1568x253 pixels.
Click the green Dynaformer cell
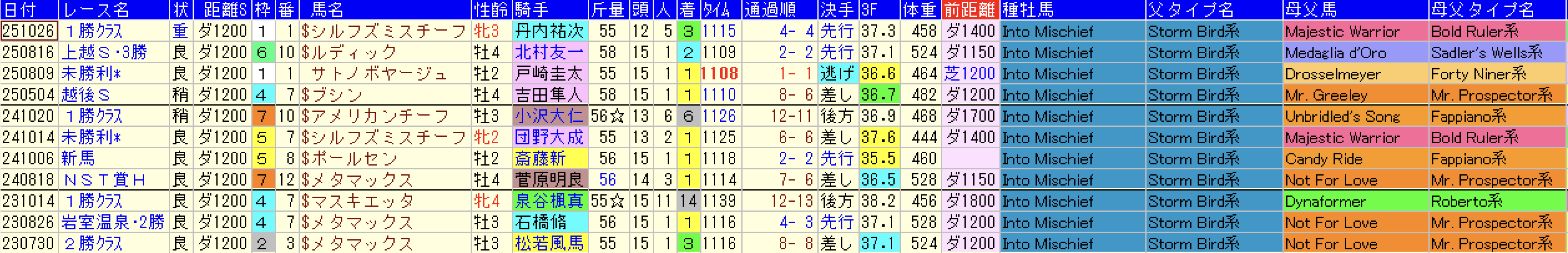[x=1355, y=201]
